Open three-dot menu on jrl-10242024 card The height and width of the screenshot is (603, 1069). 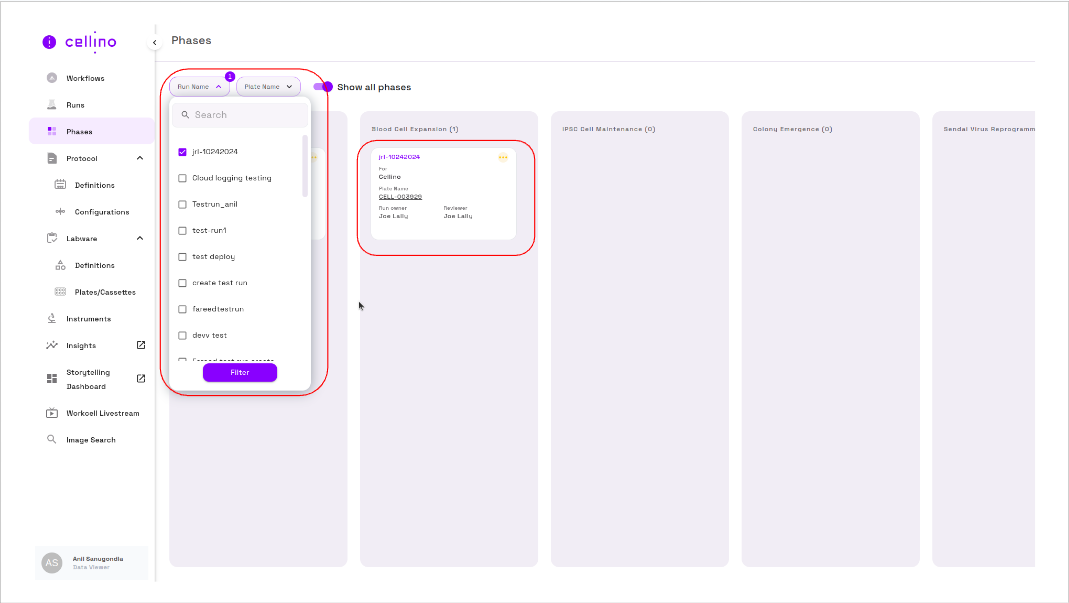pos(503,157)
